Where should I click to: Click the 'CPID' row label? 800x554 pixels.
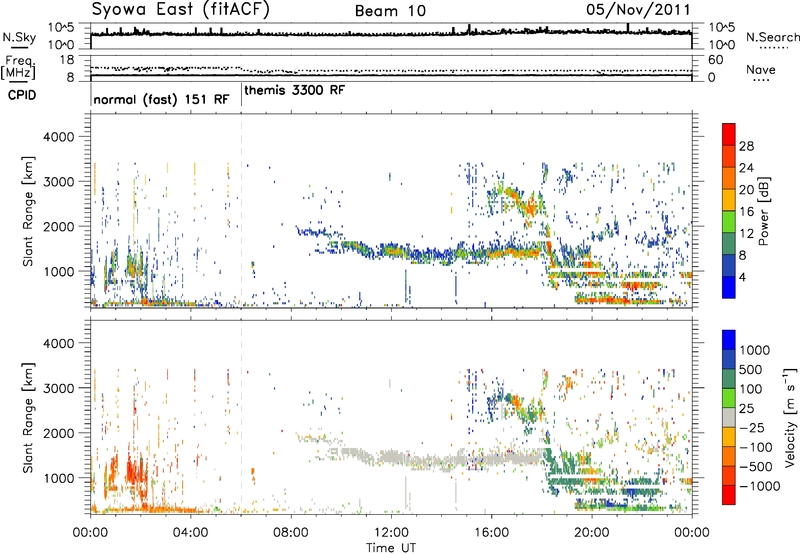pos(22,95)
